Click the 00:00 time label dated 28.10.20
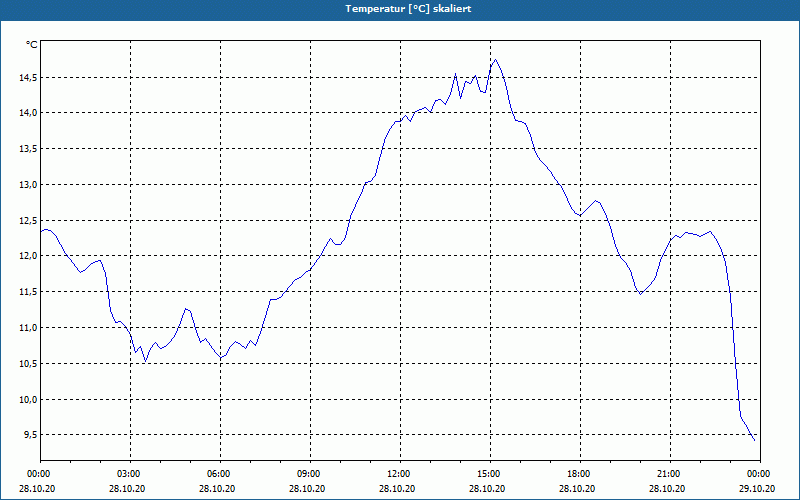This screenshot has width=800, height=500. click(x=38, y=474)
